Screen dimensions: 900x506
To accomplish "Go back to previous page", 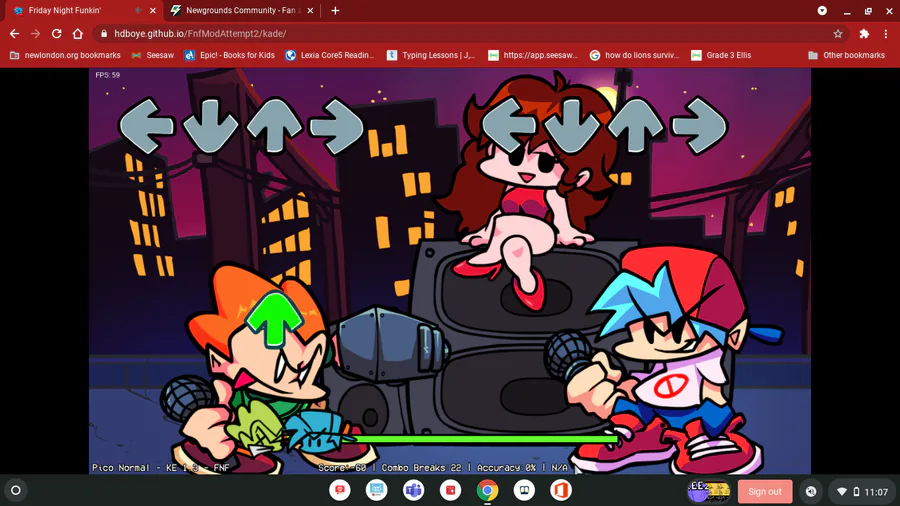I will click(14, 34).
